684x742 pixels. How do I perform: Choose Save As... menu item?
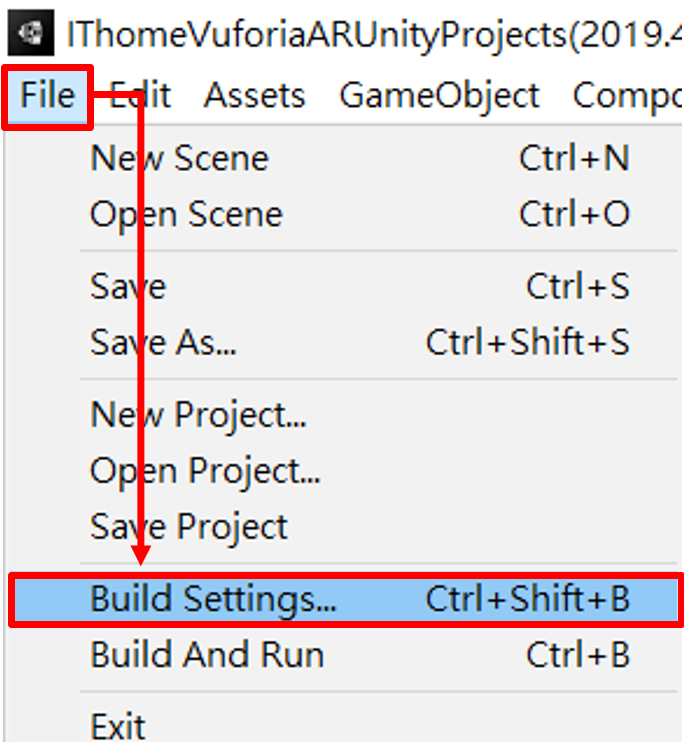coord(163,342)
